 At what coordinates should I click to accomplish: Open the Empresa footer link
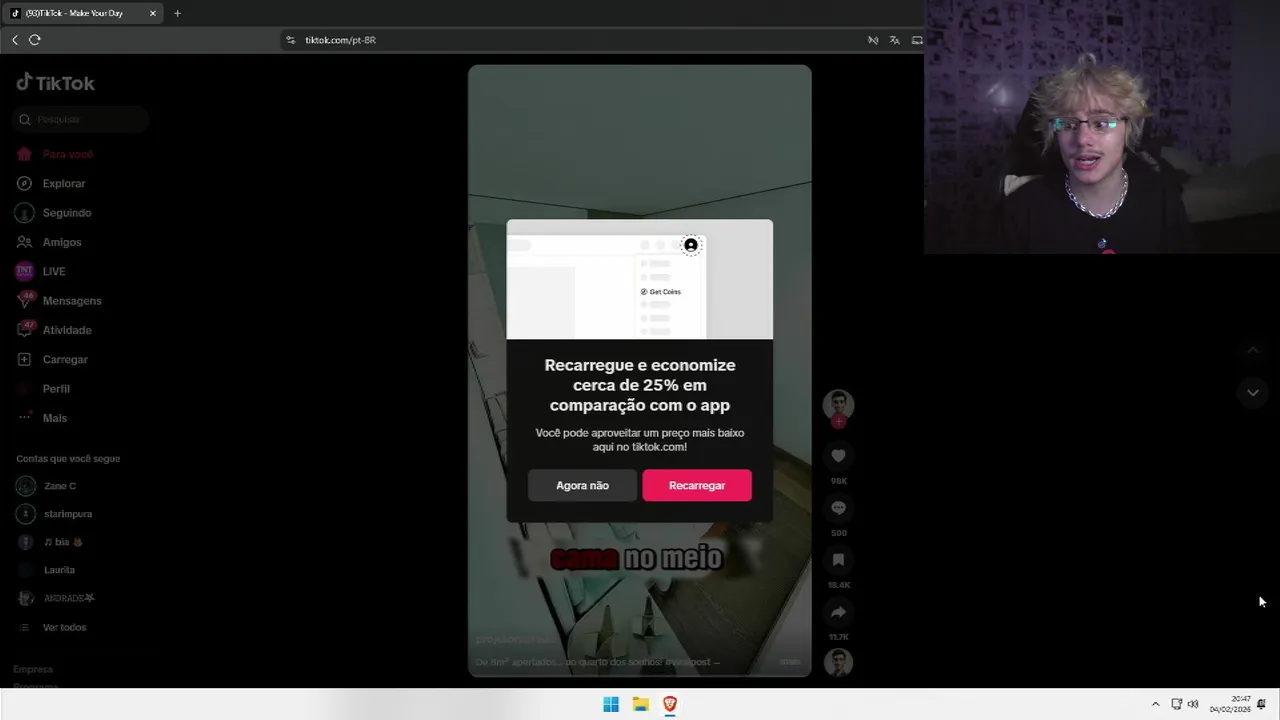click(x=33, y=669)
